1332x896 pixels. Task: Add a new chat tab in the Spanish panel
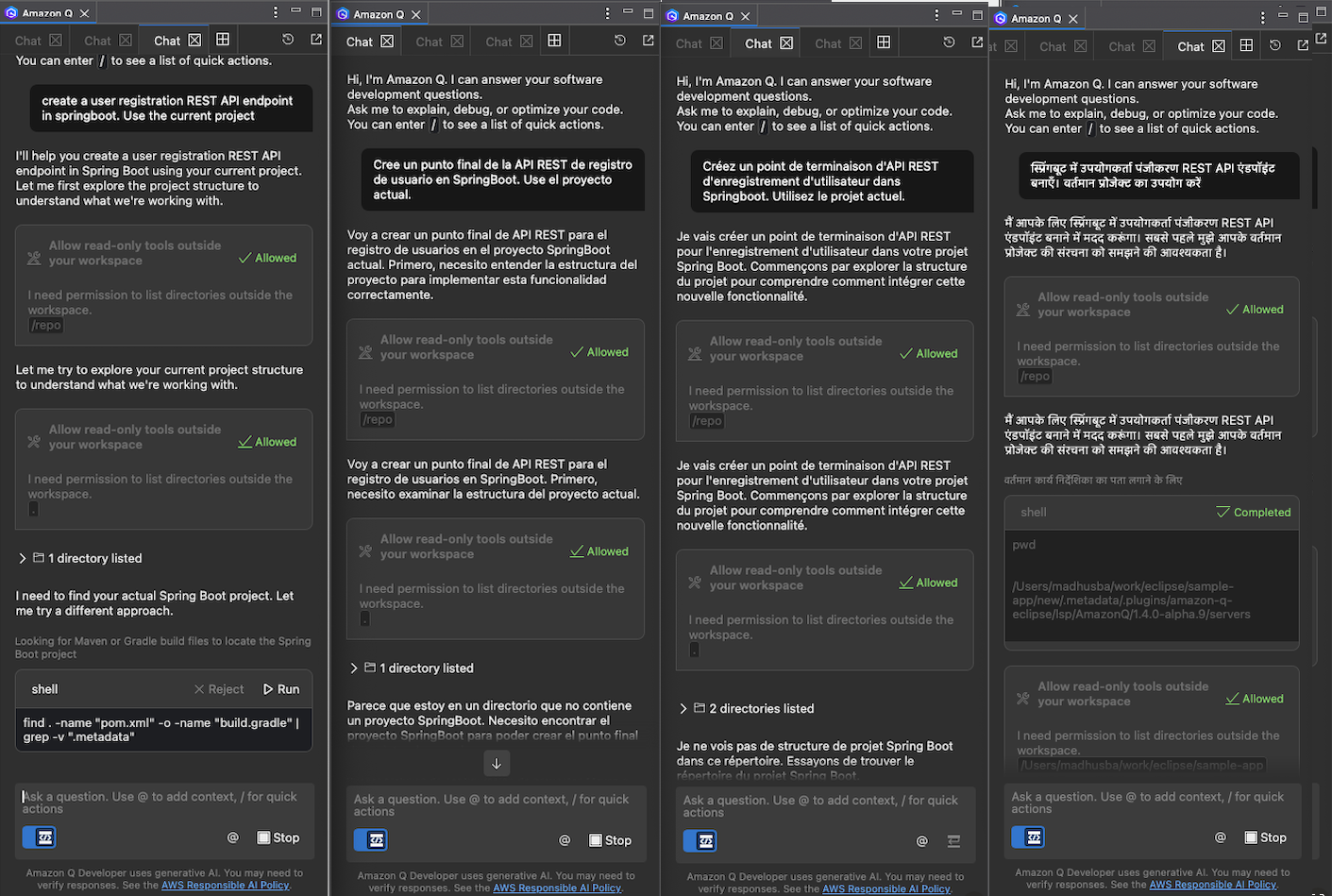554,41
